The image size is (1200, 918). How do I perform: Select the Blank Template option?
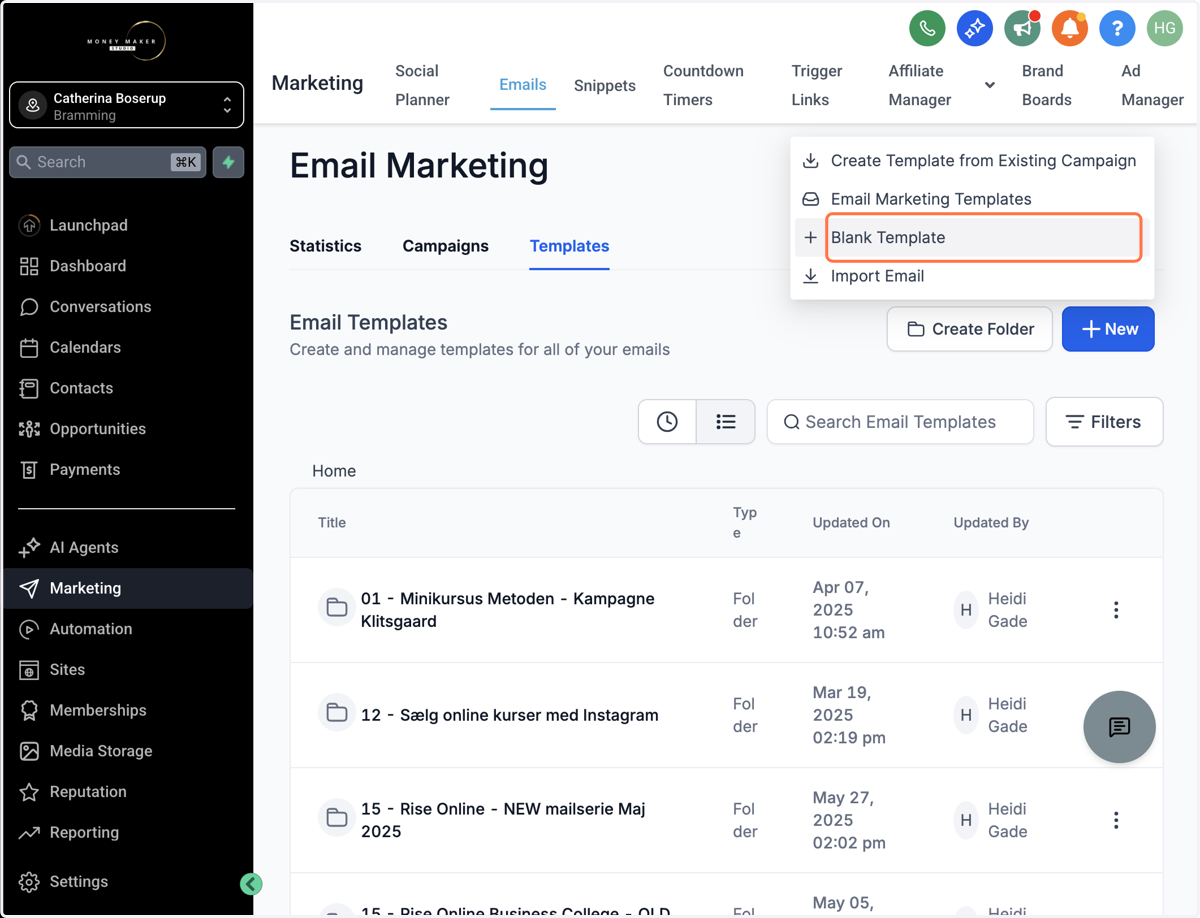point(972,238)
